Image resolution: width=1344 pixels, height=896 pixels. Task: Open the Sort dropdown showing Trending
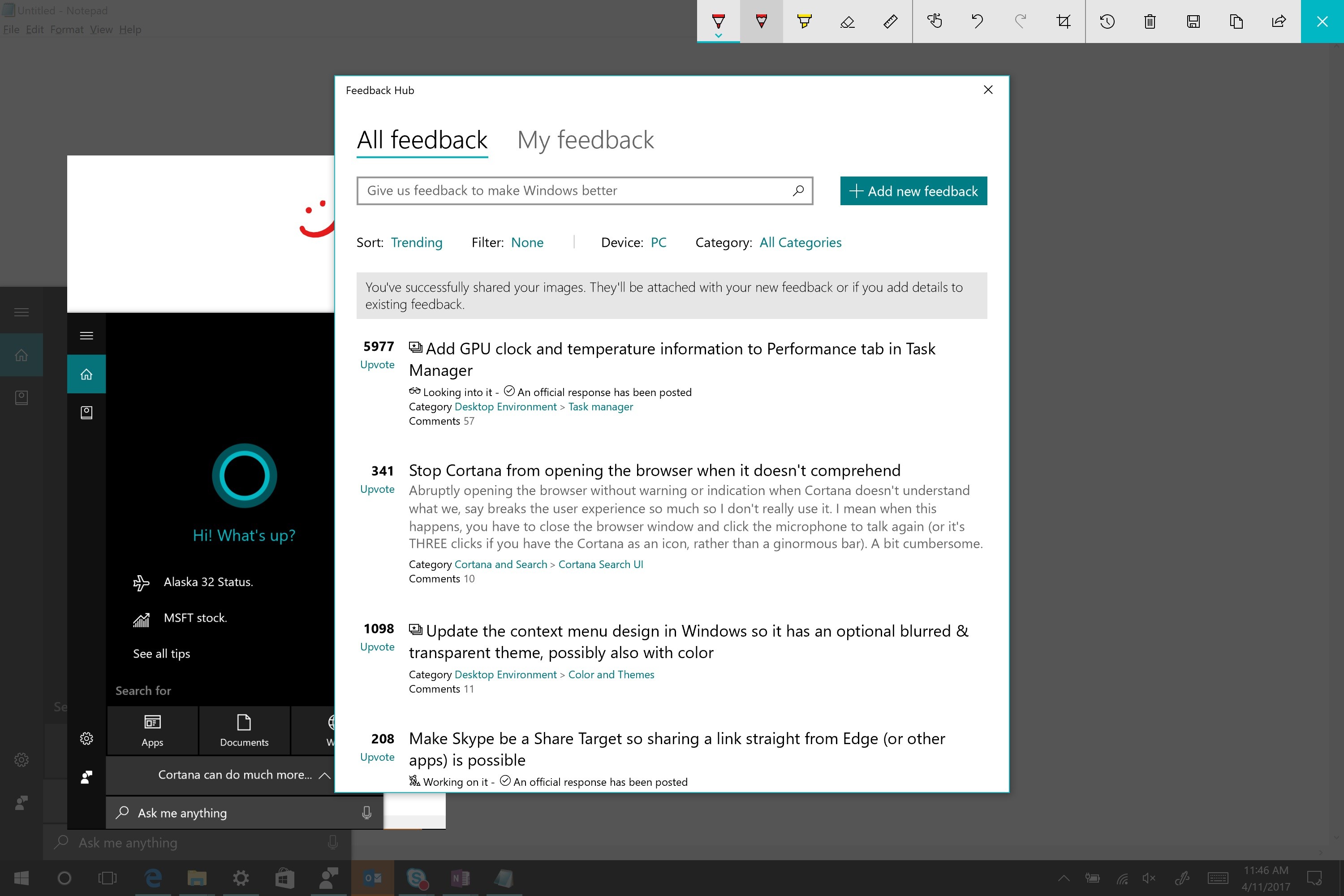tap(417, 242)
